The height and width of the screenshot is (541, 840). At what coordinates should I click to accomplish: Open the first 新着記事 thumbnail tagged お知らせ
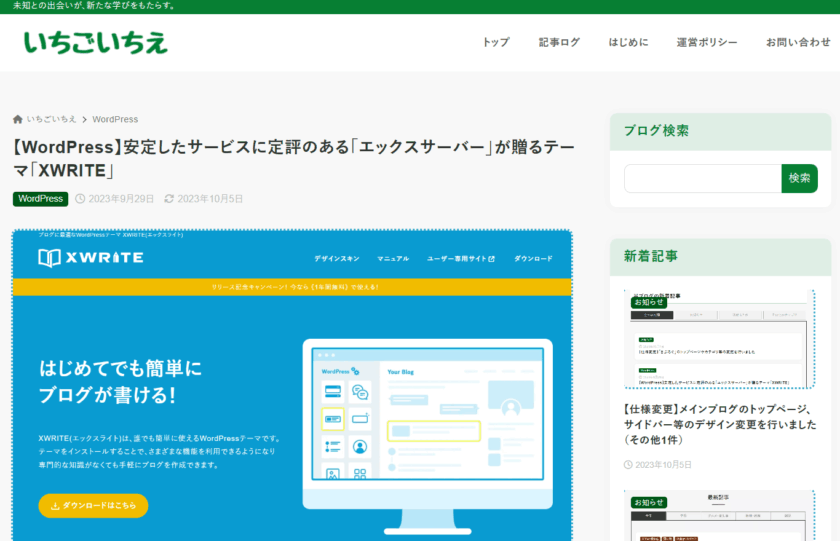[x=719, y=339]
